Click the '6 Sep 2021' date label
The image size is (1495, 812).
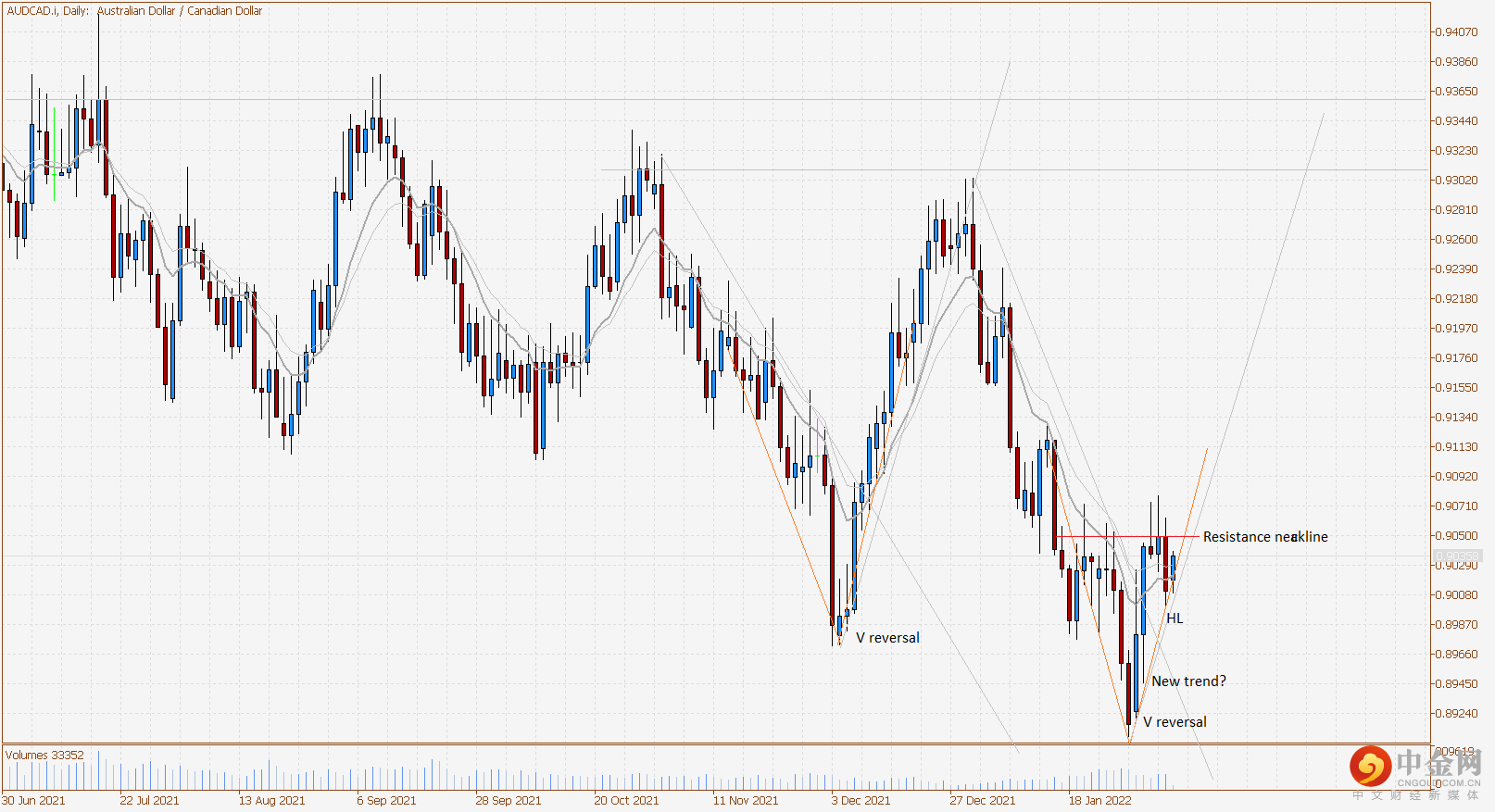386,801
